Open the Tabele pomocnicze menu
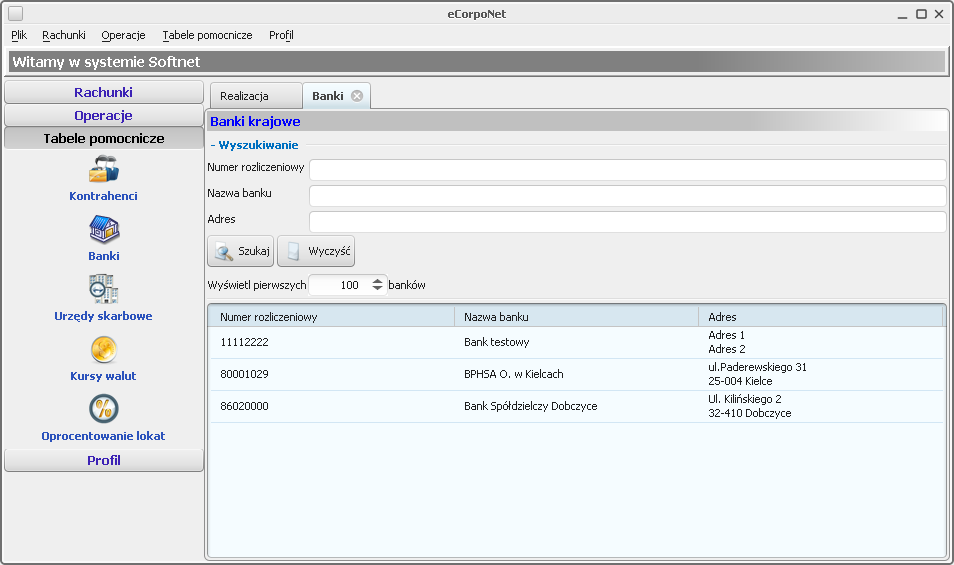 click(x=207, y=35)
